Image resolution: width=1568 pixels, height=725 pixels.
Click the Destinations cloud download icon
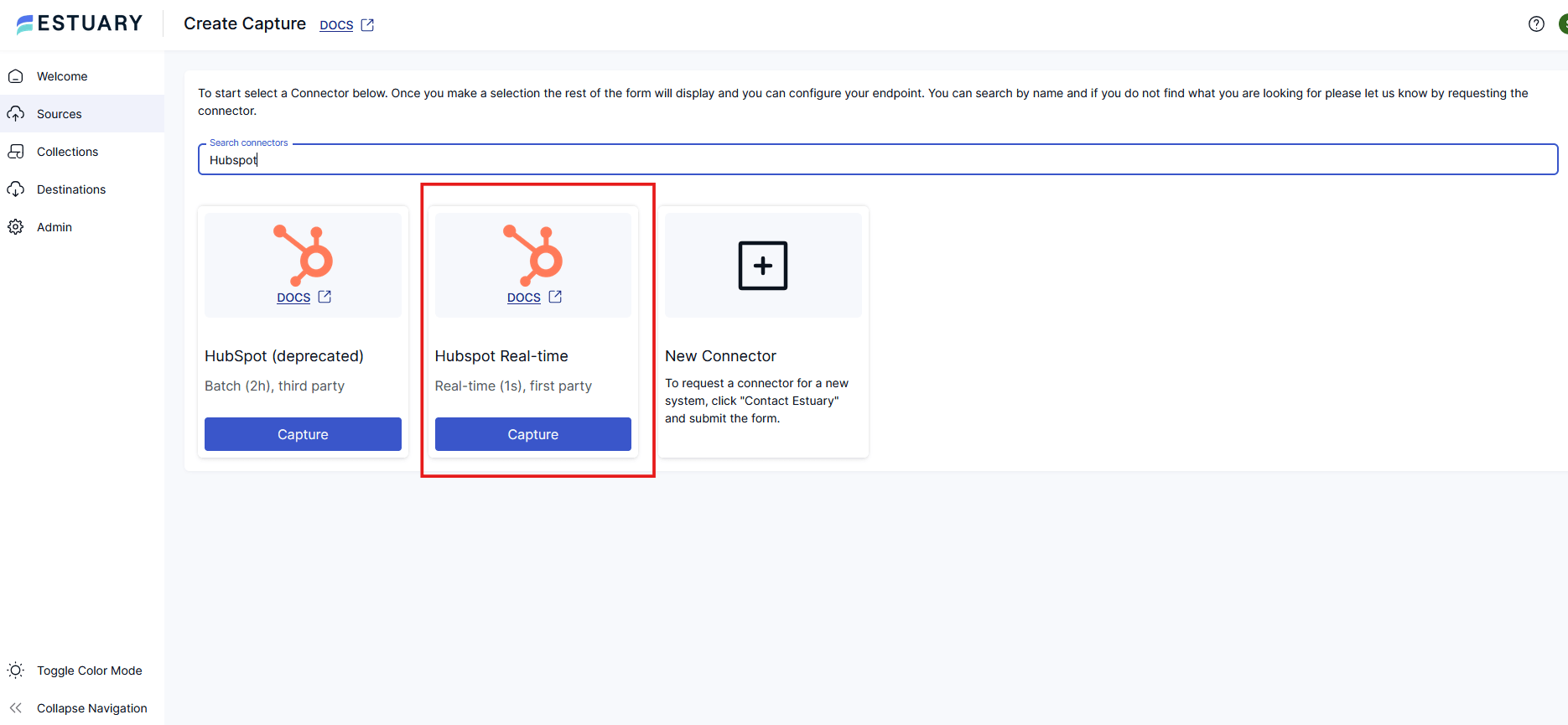coord(16,189)
